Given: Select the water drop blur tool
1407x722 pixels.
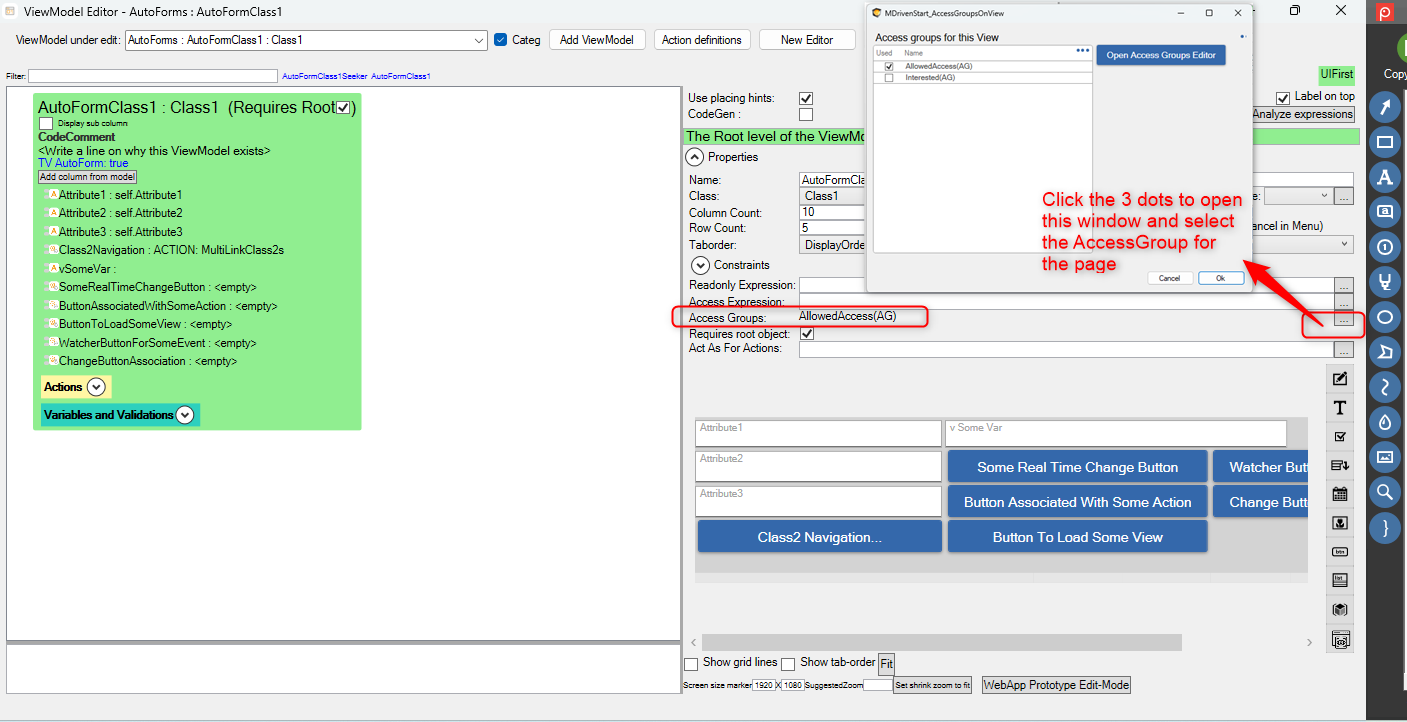Looking at the screenshot, I should (x=1385, y=422).
